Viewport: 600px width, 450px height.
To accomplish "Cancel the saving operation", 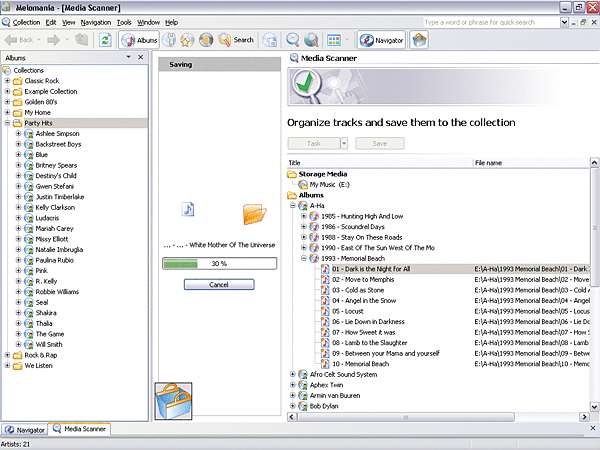I will point(219,284).
